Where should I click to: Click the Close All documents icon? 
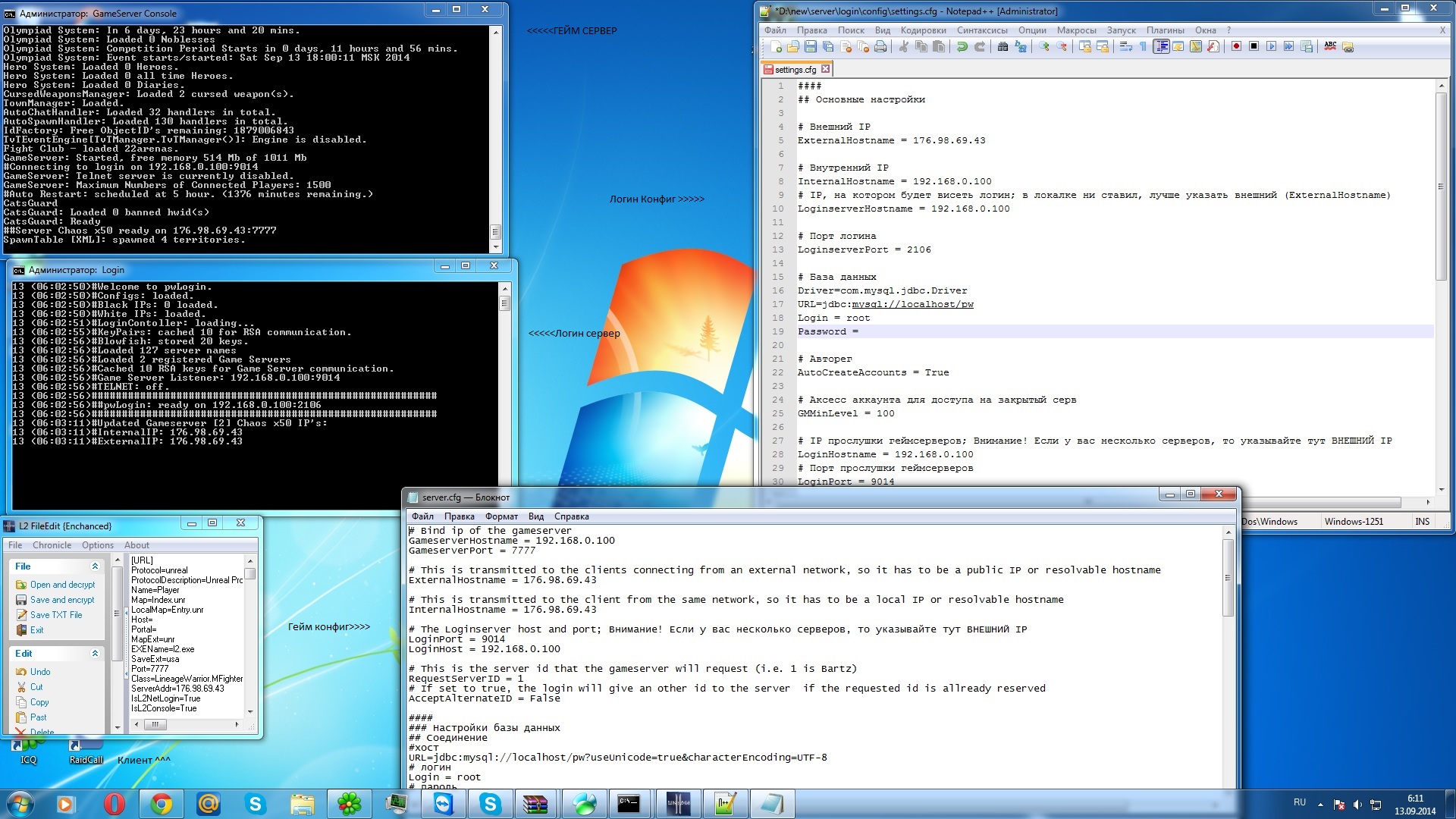click(x=863, y=46)
